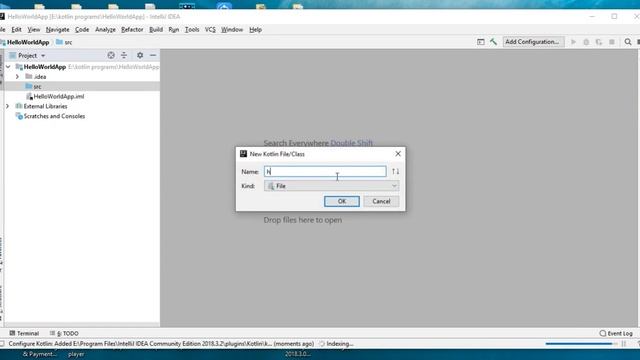Open the Window menu

232,29
